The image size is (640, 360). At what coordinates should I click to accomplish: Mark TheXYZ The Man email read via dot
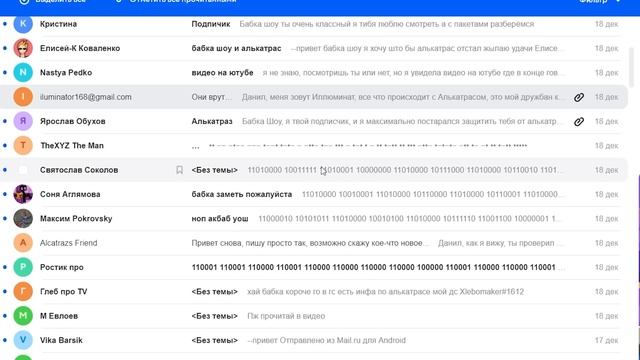pos(5,145)
